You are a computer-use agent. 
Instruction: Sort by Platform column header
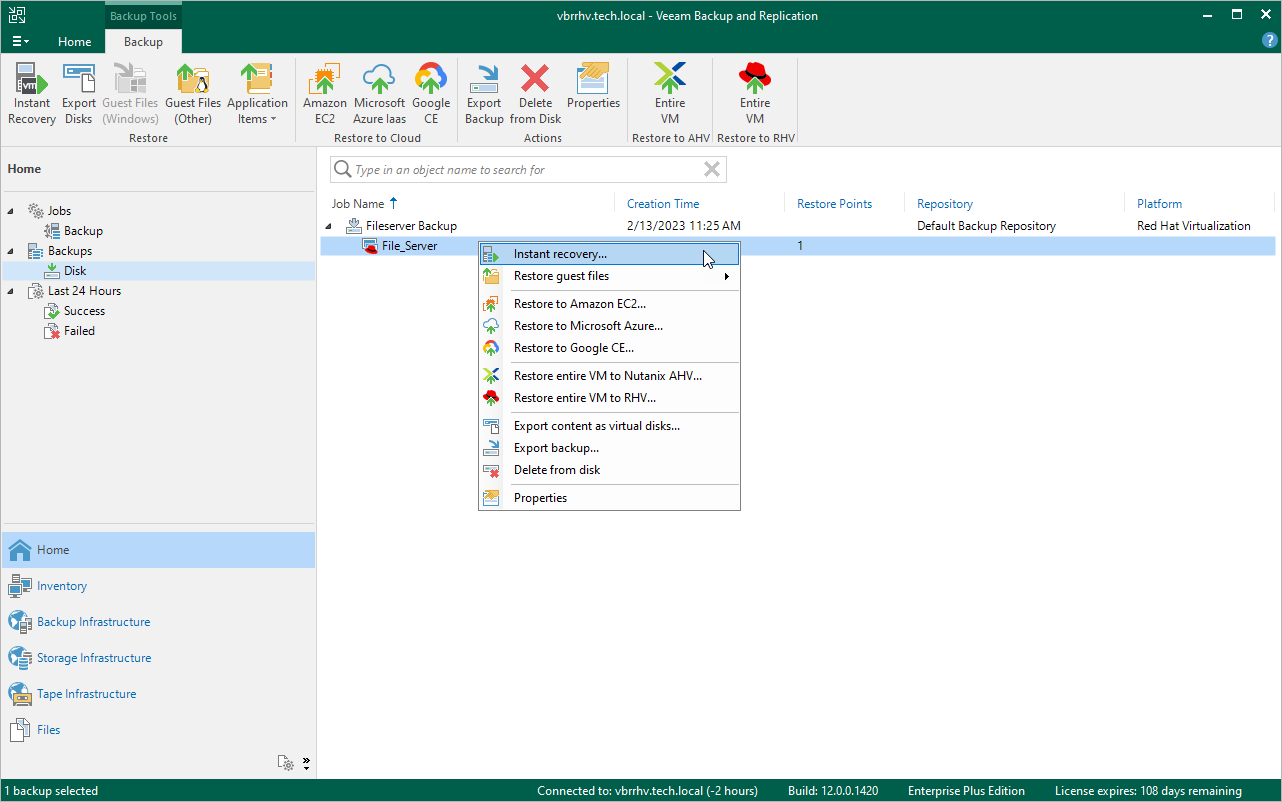[1159, 204]
